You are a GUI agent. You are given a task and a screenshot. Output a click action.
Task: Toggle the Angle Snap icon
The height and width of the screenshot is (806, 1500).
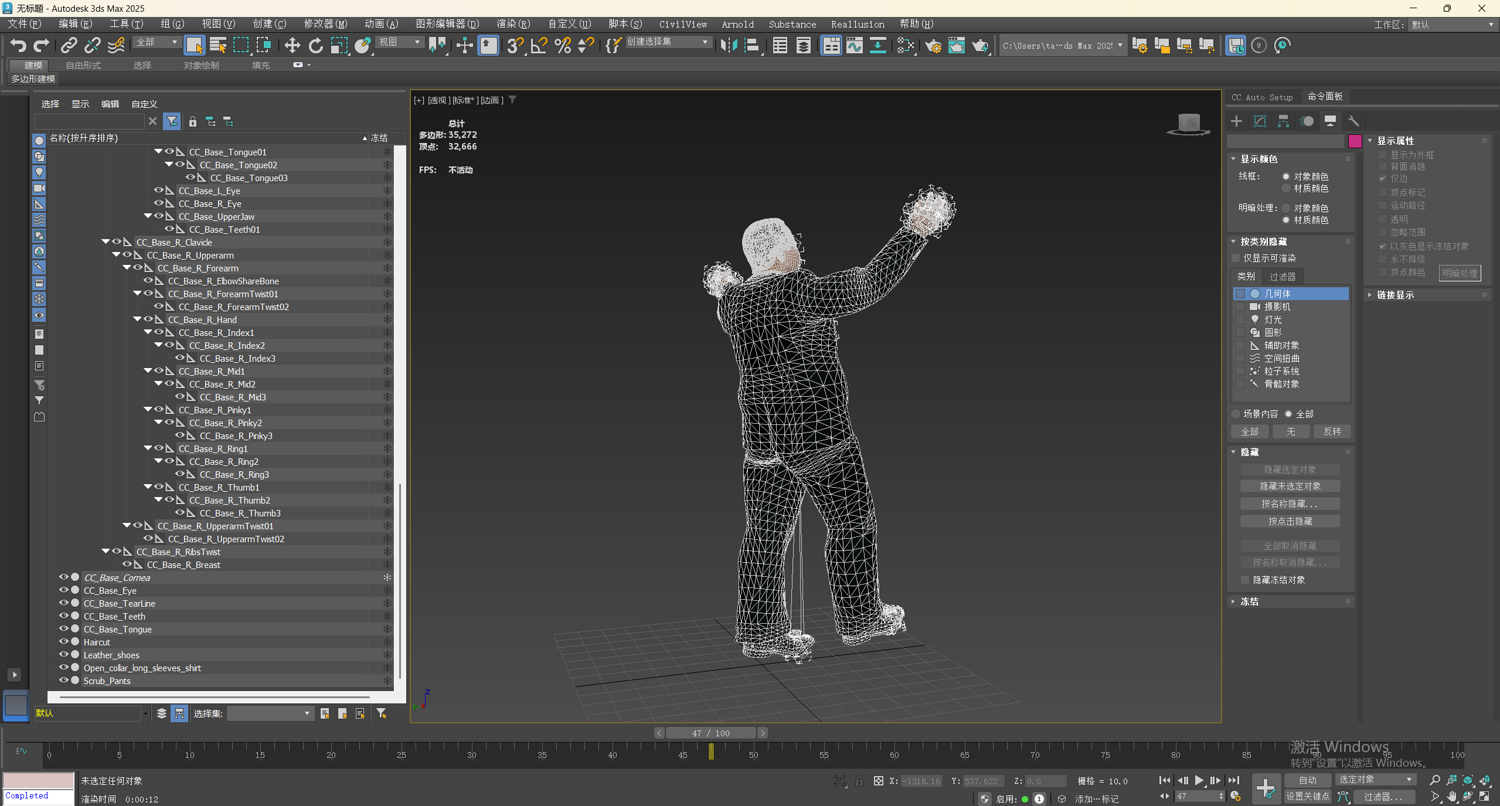(x=539, y=45)
